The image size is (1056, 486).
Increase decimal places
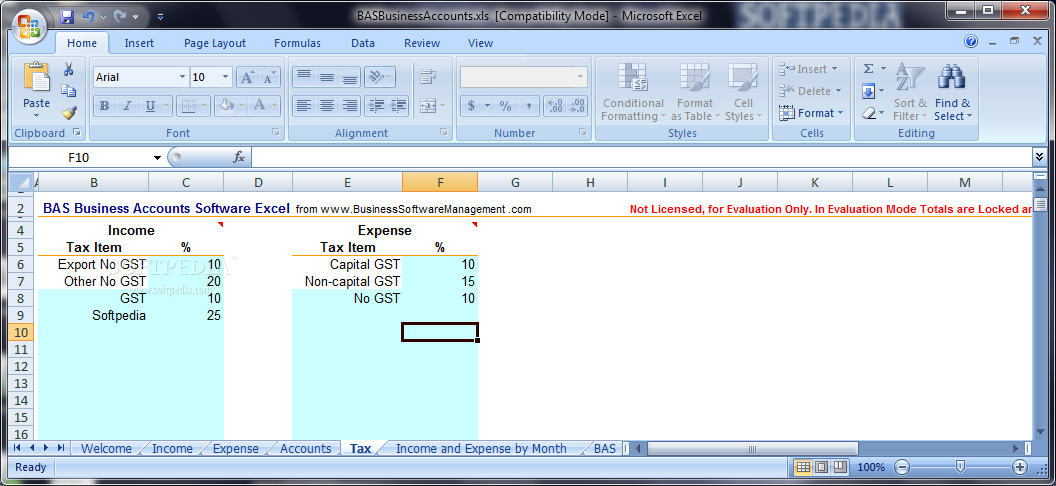click(556, 106)
